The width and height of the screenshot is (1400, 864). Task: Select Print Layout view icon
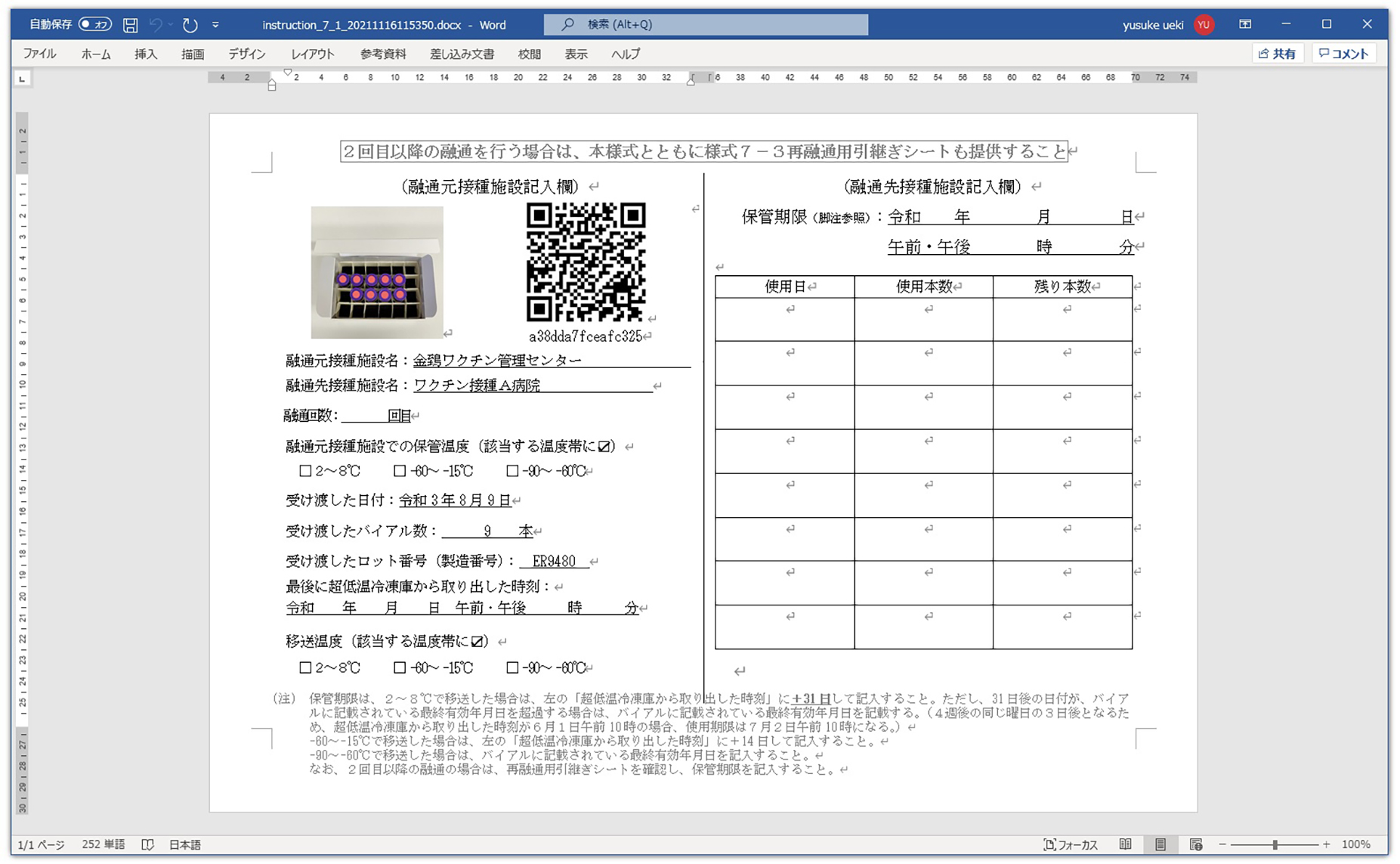click(x=1160, y=844)
